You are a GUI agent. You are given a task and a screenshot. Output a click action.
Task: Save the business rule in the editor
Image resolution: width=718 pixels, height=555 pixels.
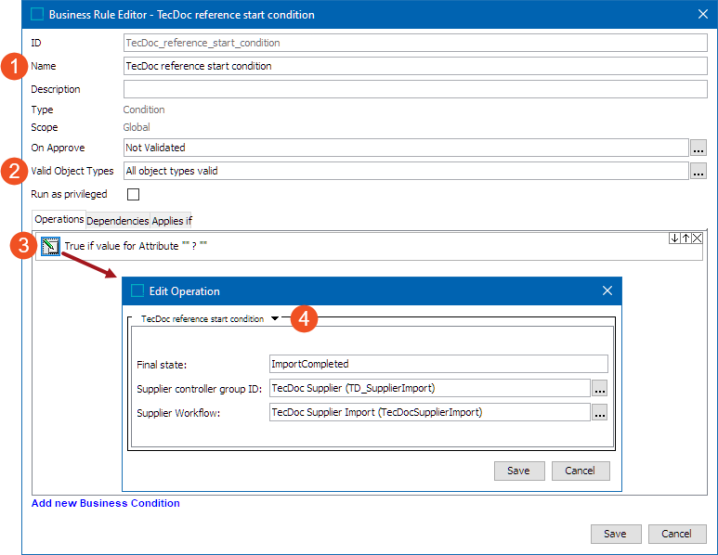click(x=616, y=534)
